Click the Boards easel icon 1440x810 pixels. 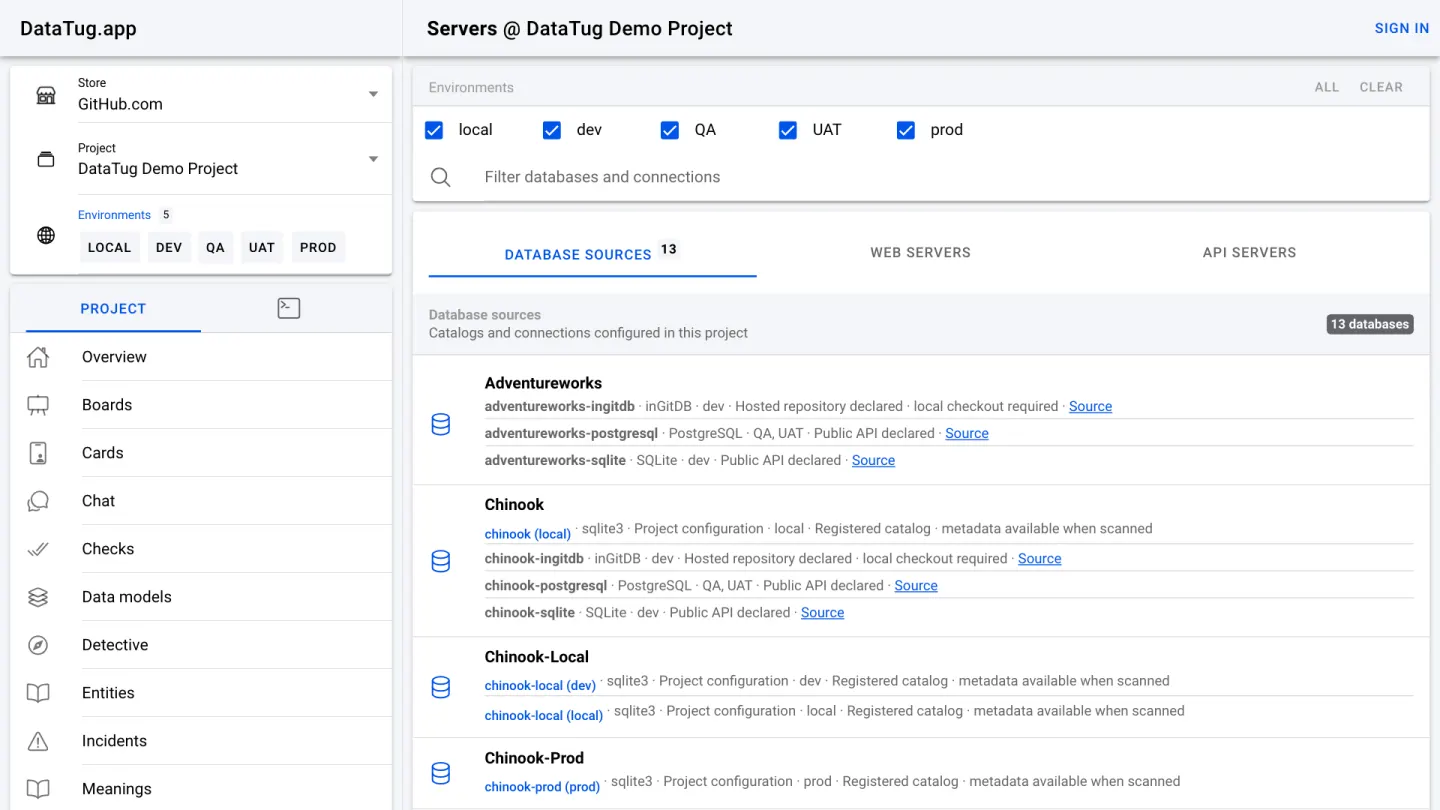[x=38, y=405]
